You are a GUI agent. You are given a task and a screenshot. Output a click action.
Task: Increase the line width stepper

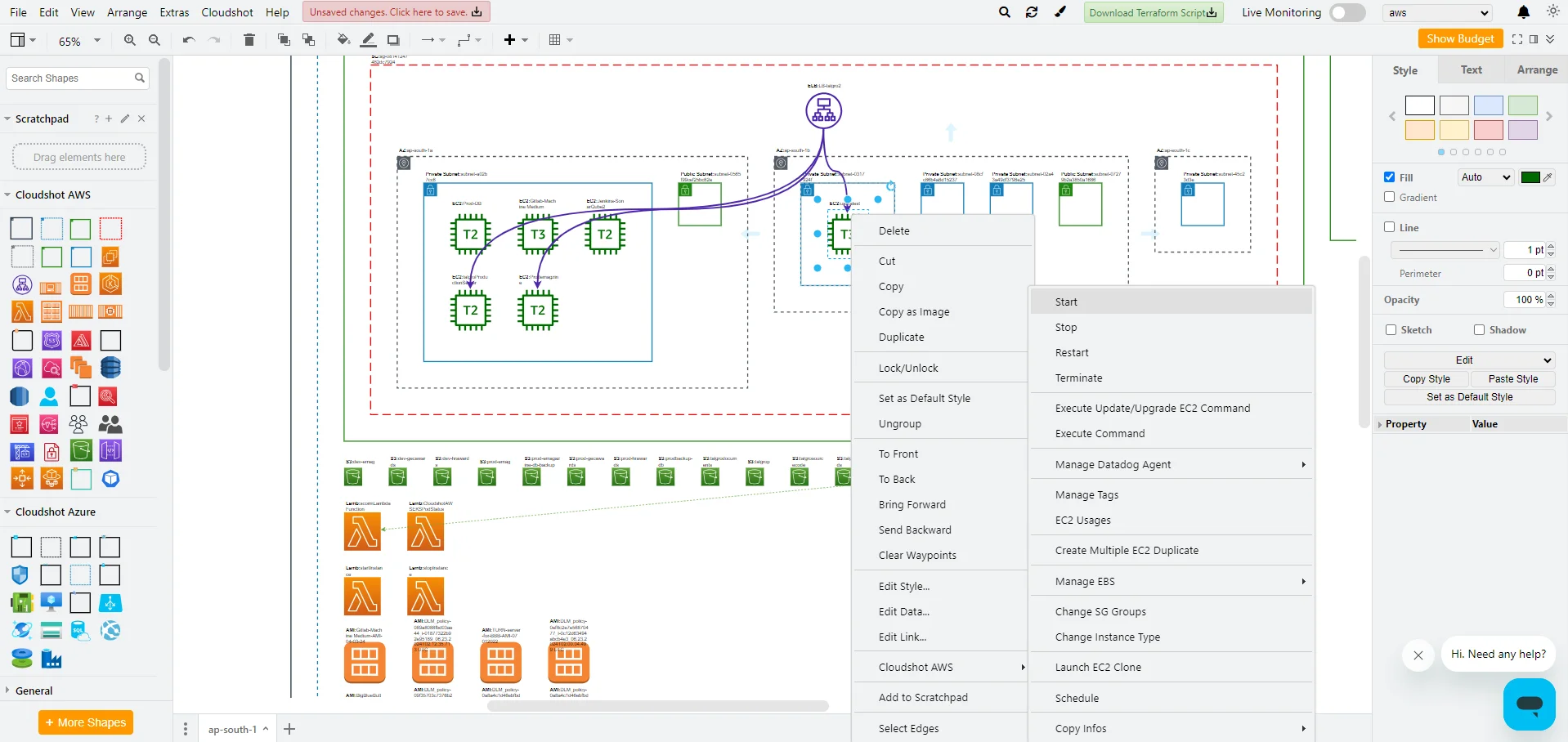coord(1551,247)
